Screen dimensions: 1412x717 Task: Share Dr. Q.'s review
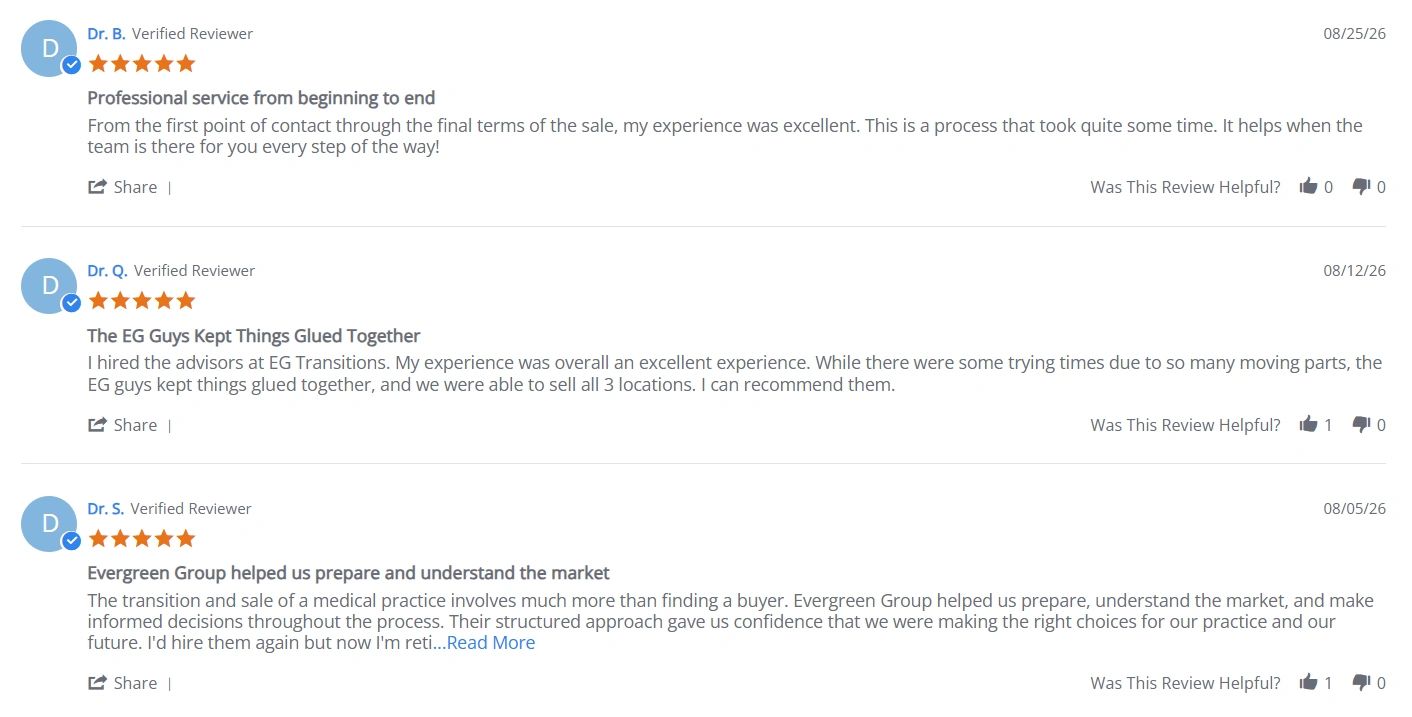(123, 425)
